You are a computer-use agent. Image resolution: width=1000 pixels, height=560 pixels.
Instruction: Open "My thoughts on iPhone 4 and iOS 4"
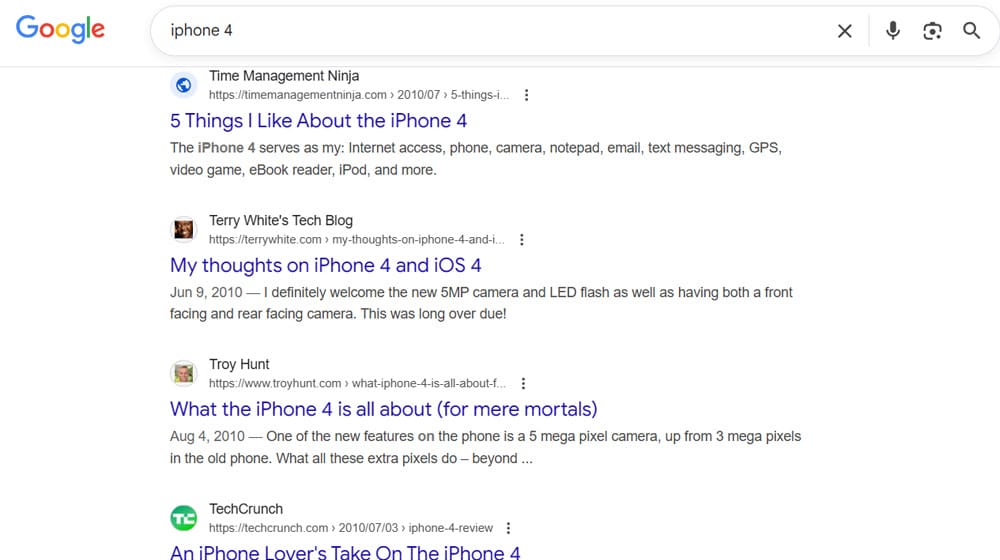325,265
